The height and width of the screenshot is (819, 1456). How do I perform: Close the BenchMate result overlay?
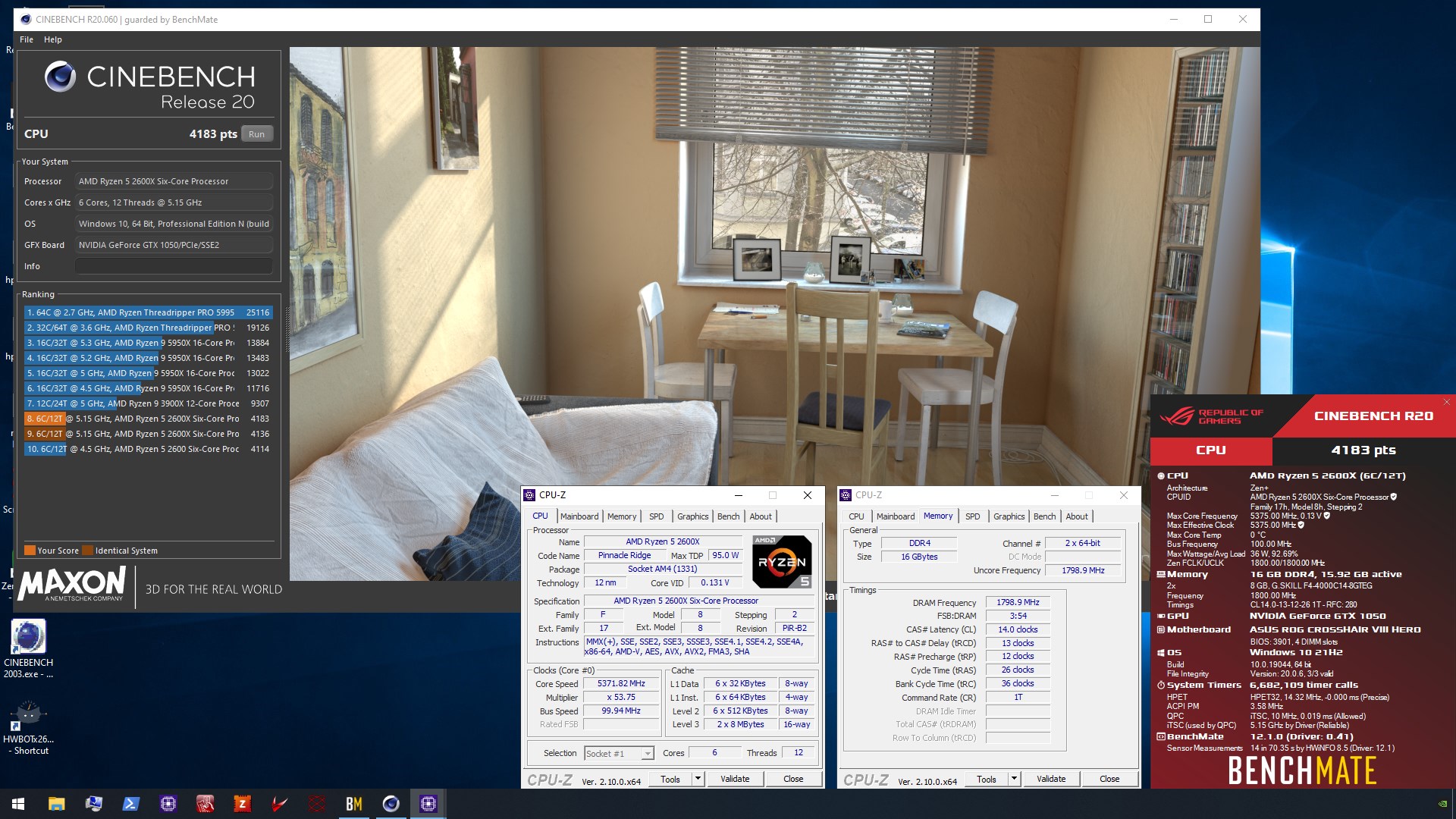coord(1447,402)
